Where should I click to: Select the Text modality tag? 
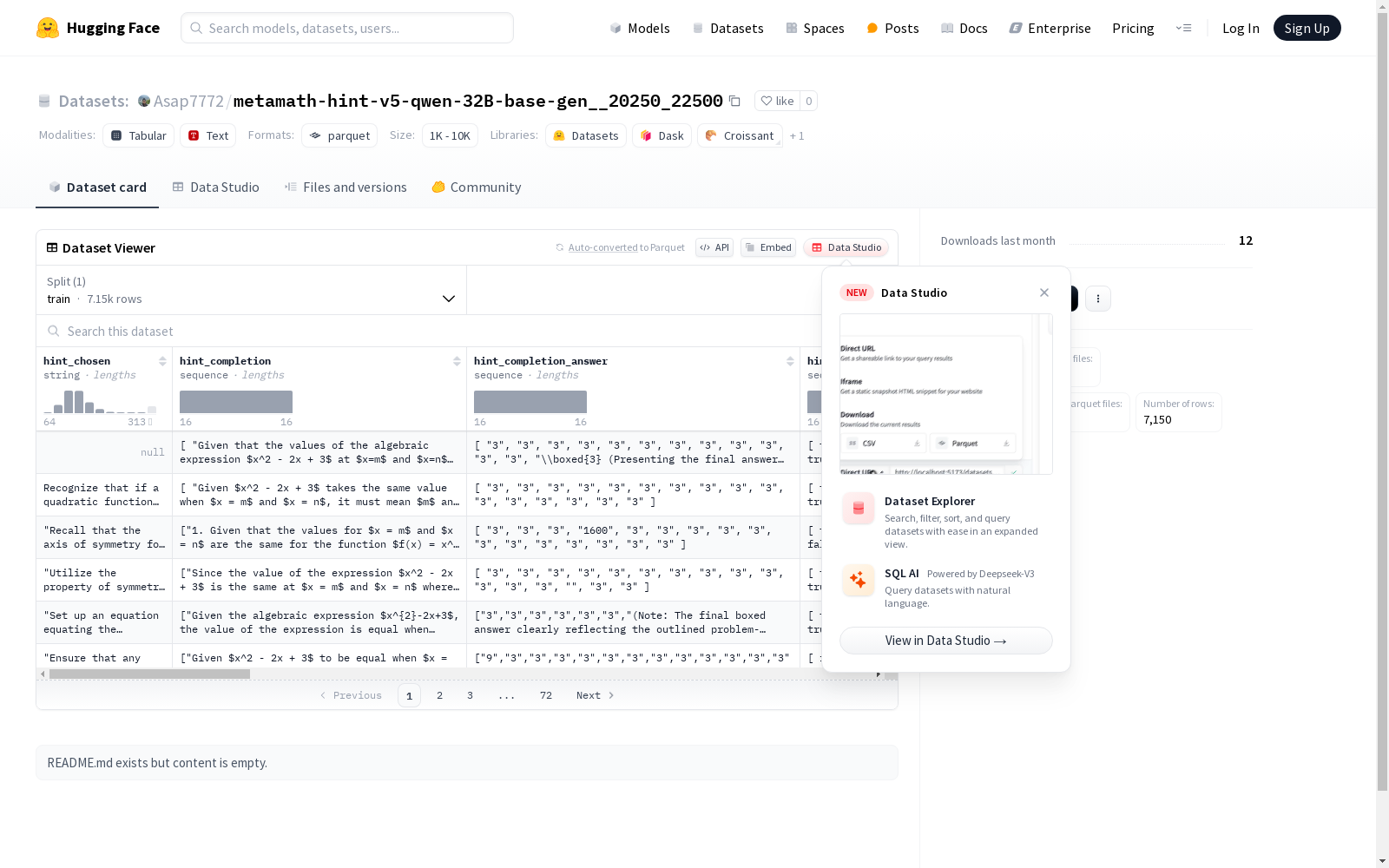(208, 135)
